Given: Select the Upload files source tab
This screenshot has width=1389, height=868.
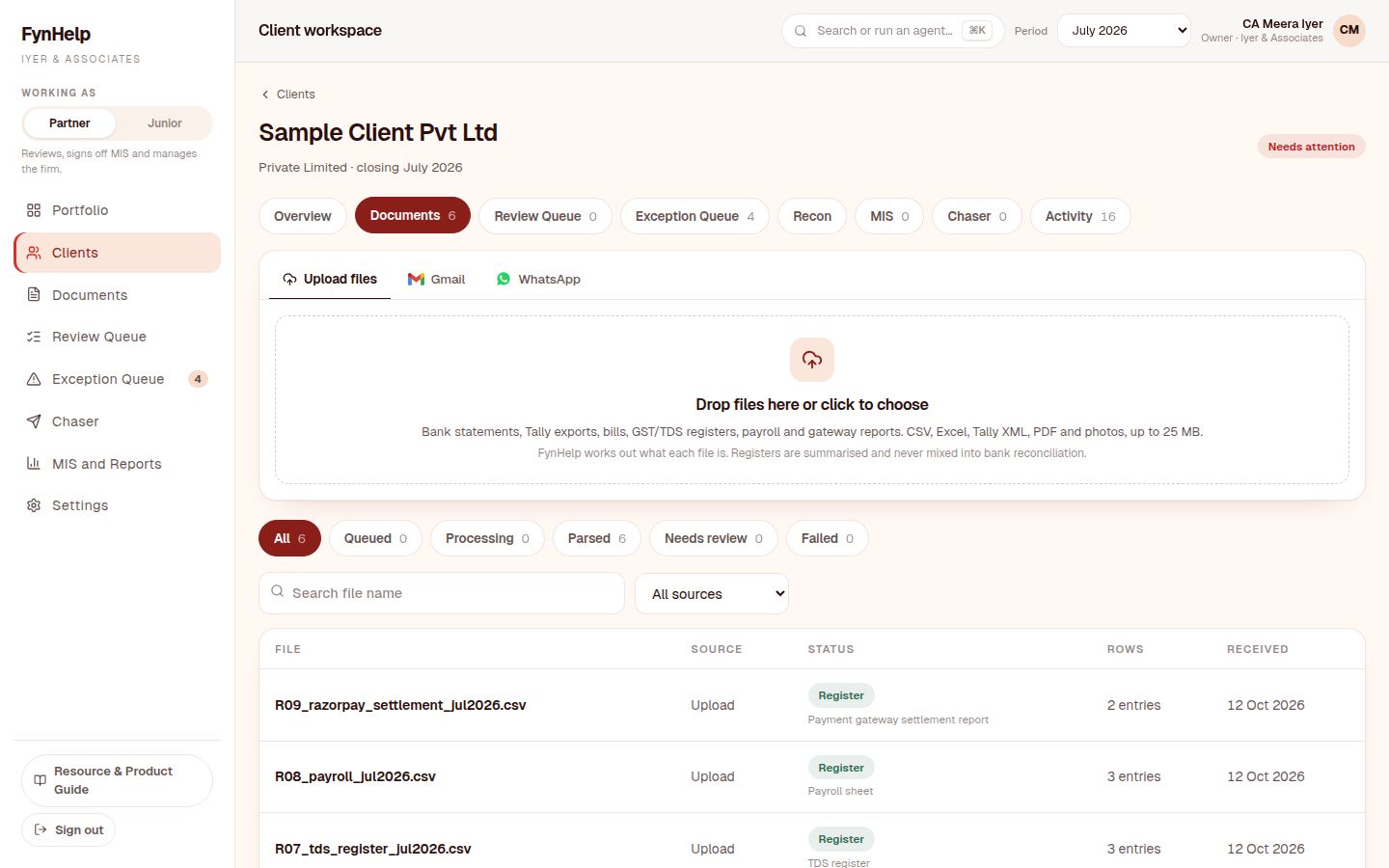Looking at the screenshot, I should click(x=330, y=279).
